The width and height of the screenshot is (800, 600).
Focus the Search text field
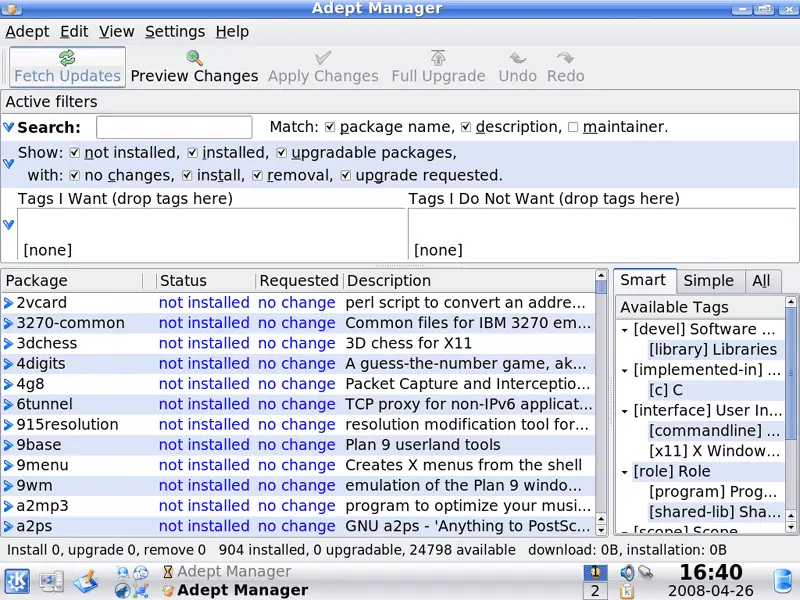tap(174, 127)
